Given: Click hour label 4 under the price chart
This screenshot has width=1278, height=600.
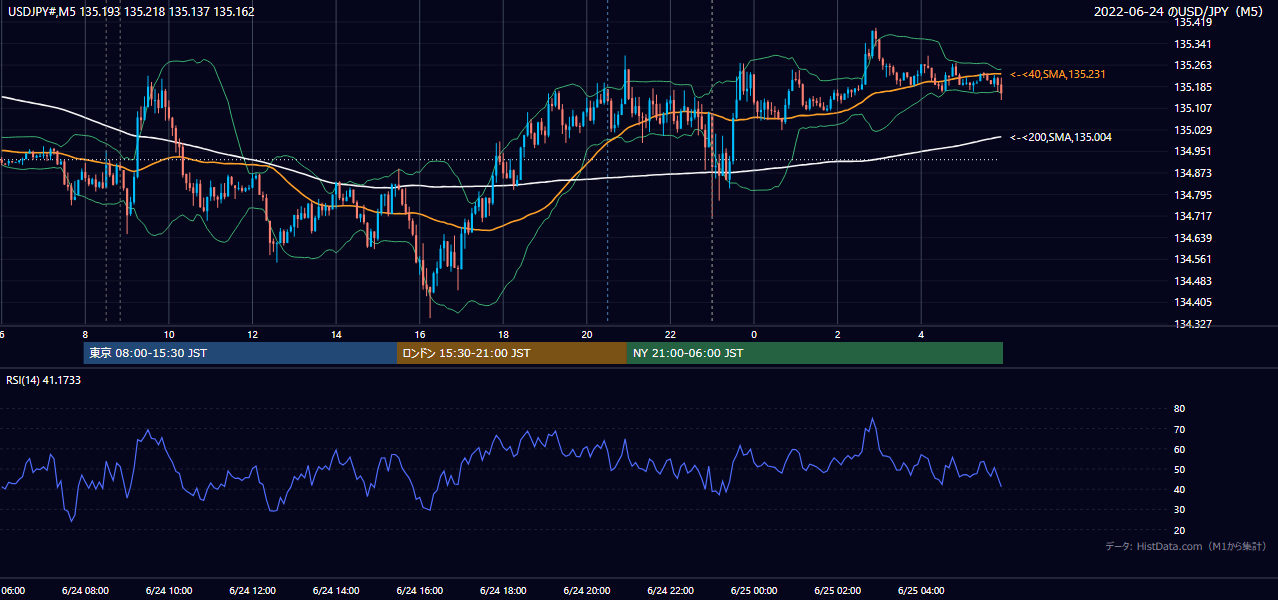Looking at the screenshot, I should tap(921, 334).
